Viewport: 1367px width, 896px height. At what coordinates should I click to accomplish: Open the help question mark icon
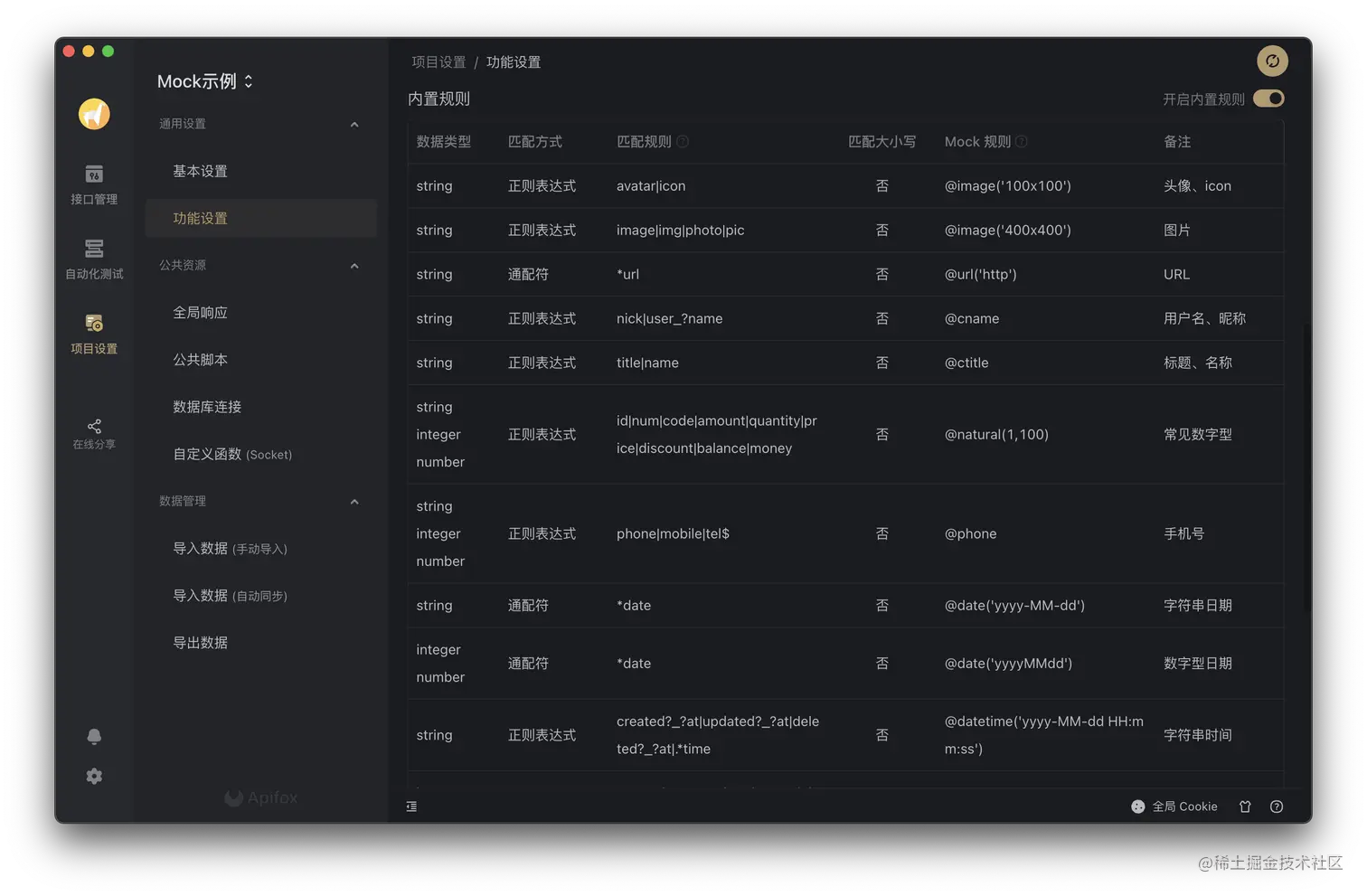(x=1276, y=806)
